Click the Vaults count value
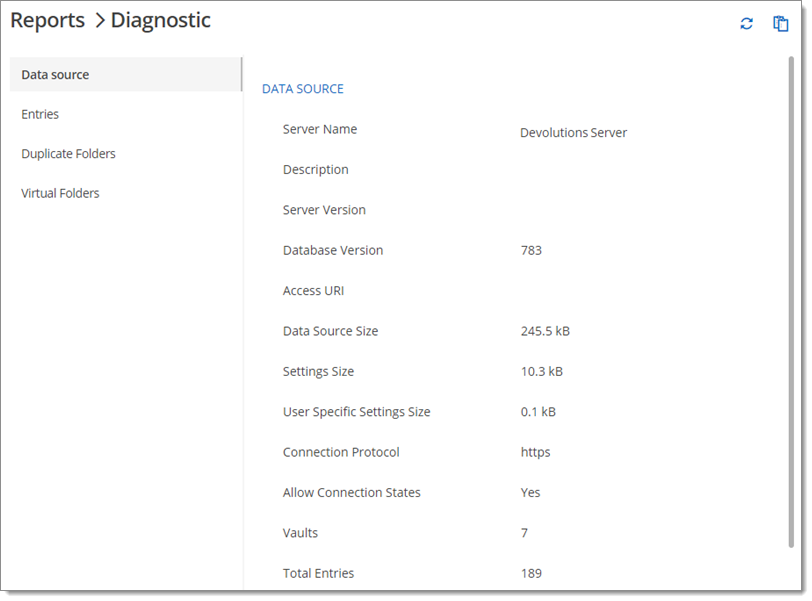 (524, 533)
